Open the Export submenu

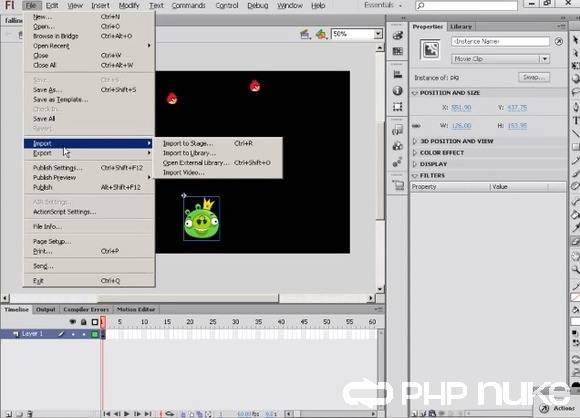tap(88, 153)
